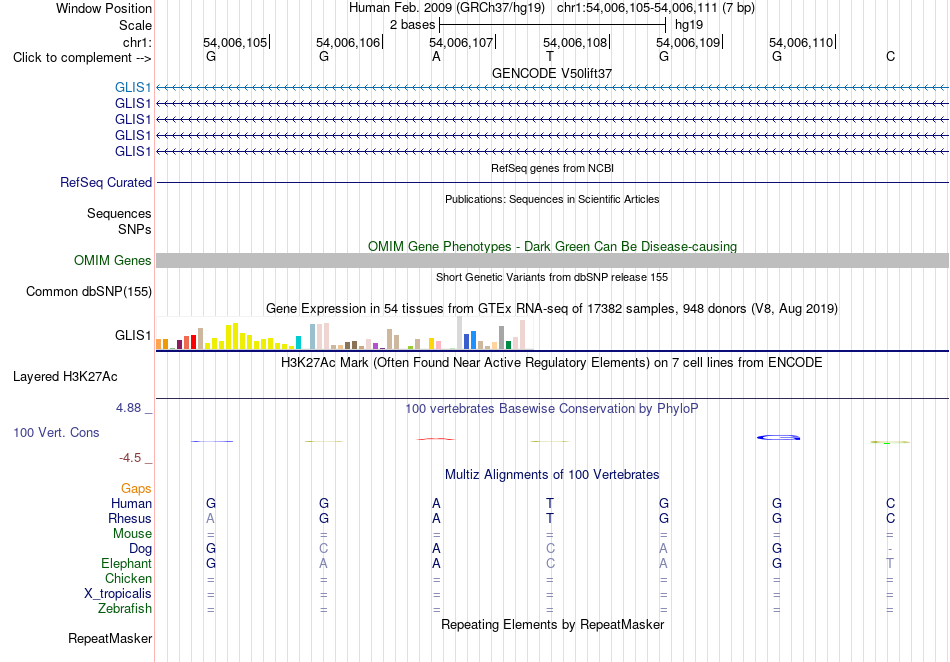Click the 54,006,110 ruler position

tap(801, 42)
